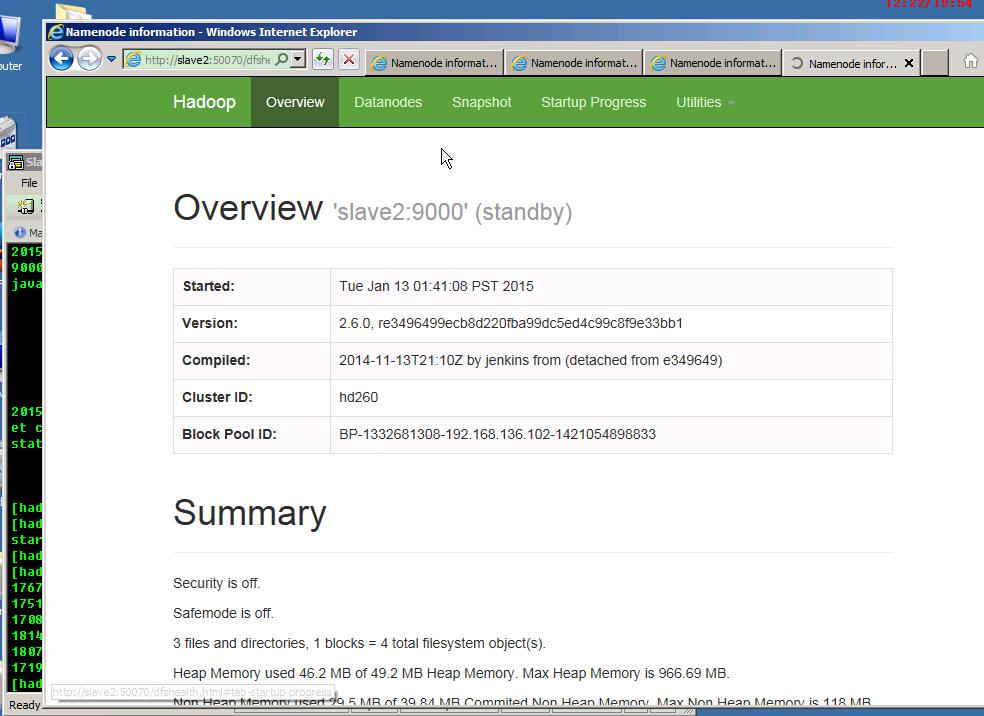984x716 pixels.
Task: Switch to second Namenode information tab
Action: (574, 63)
